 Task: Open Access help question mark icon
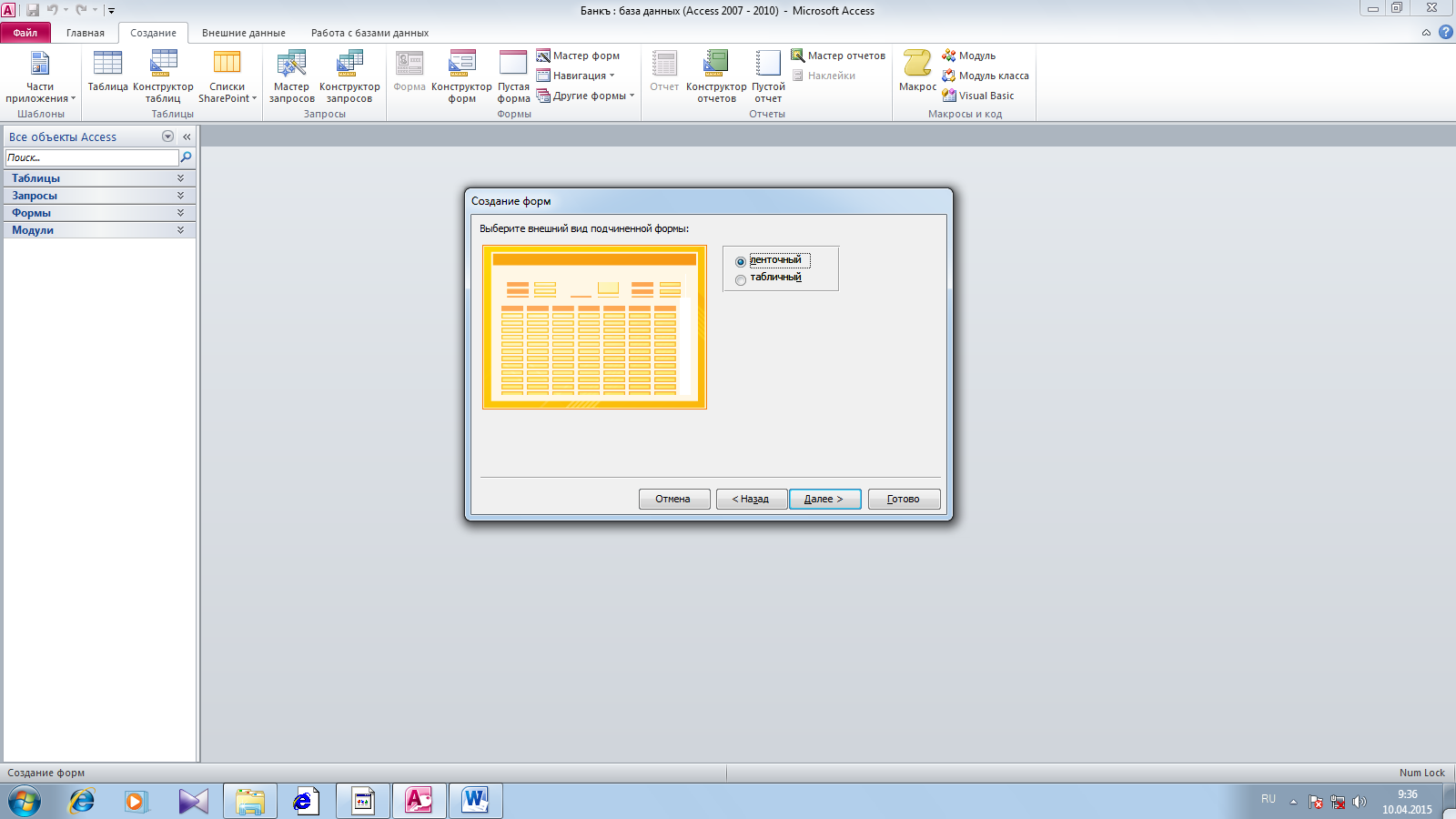1445,32
